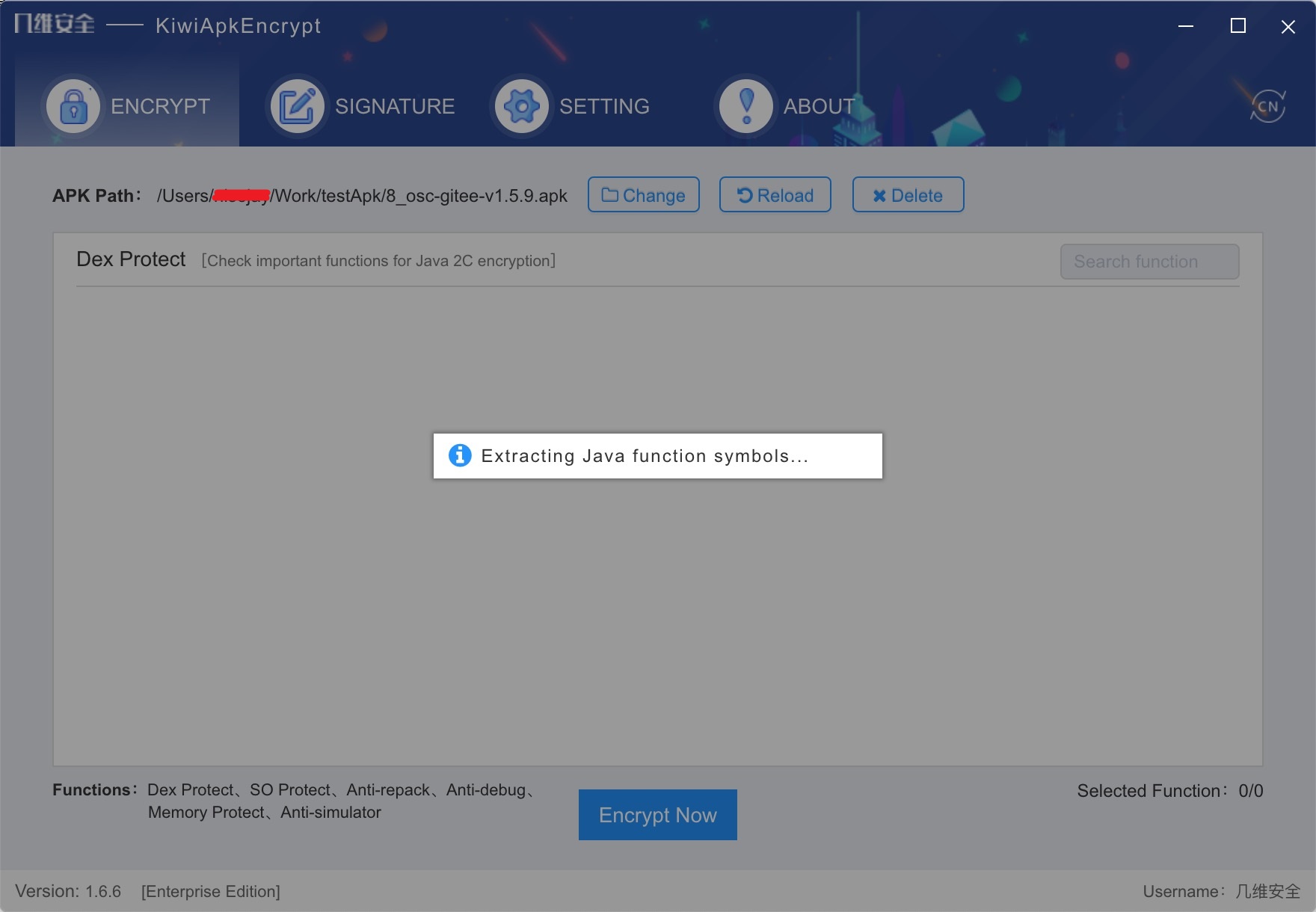Maximize the KiwiApkEncrypt window
This screenshot has height=912, width=1316.
tap(1238, 26)
